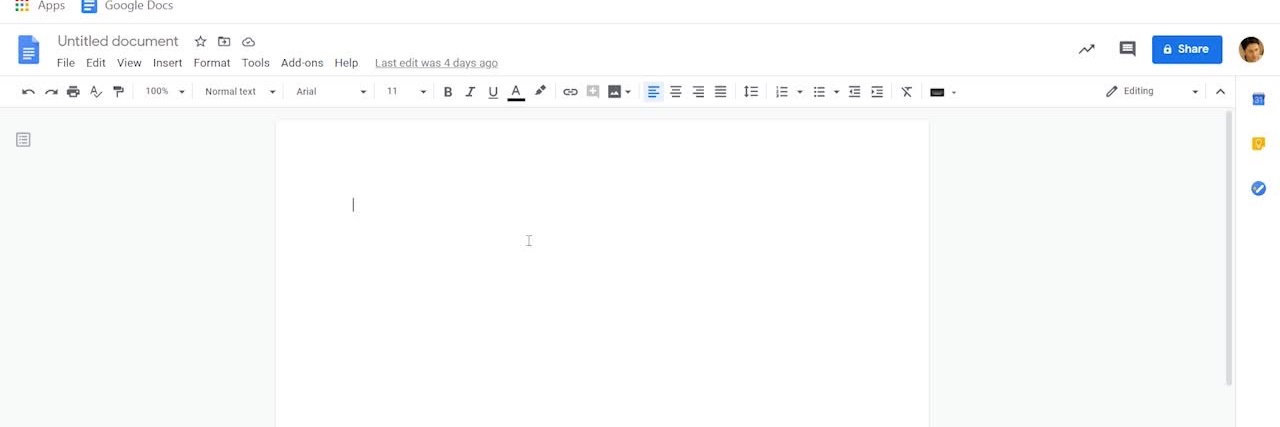Check cloud save status icon
The image size is (1280, 427).
[x=249, y=42]
